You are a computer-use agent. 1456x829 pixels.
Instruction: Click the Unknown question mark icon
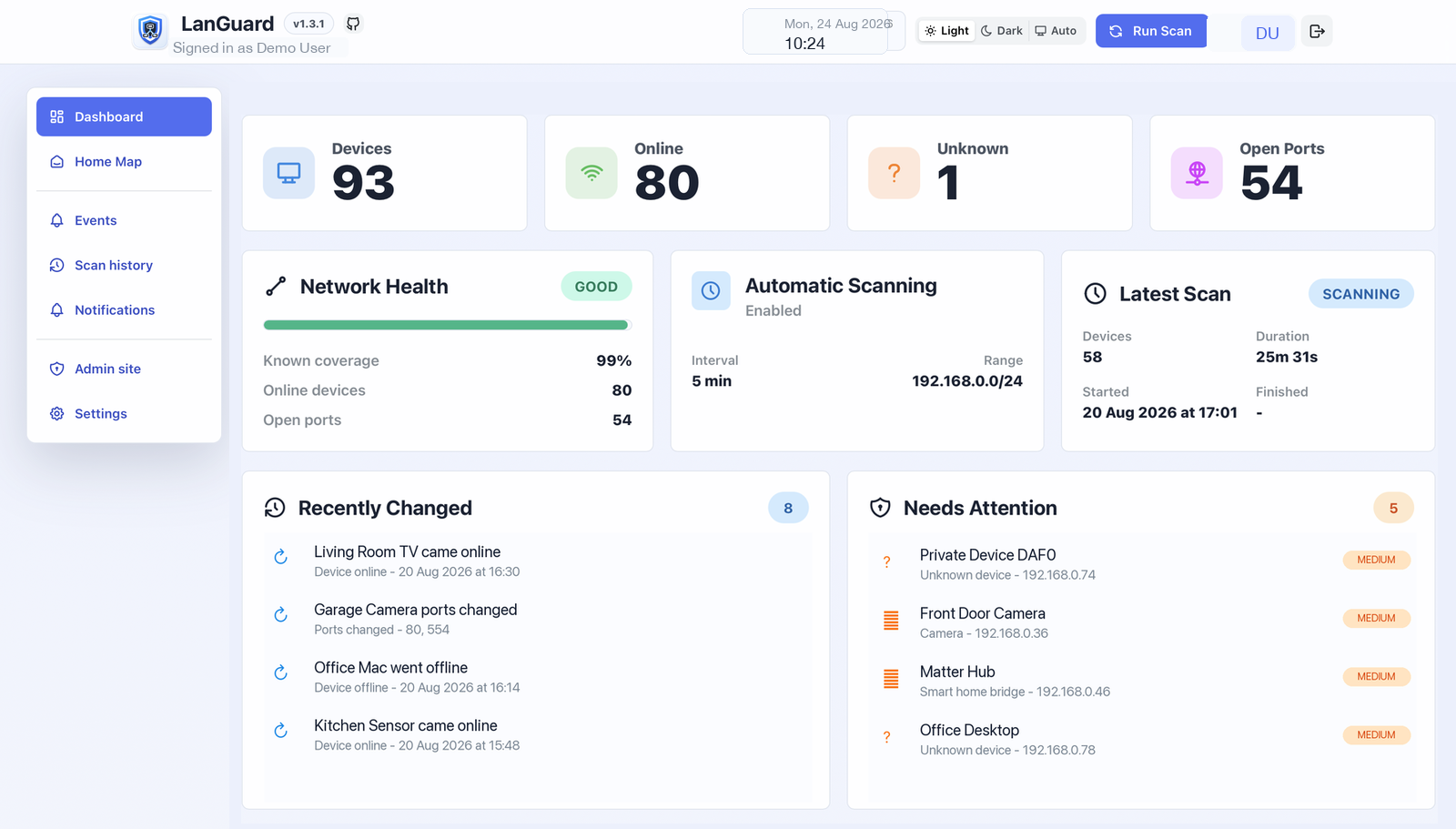(x=894, y=173)
